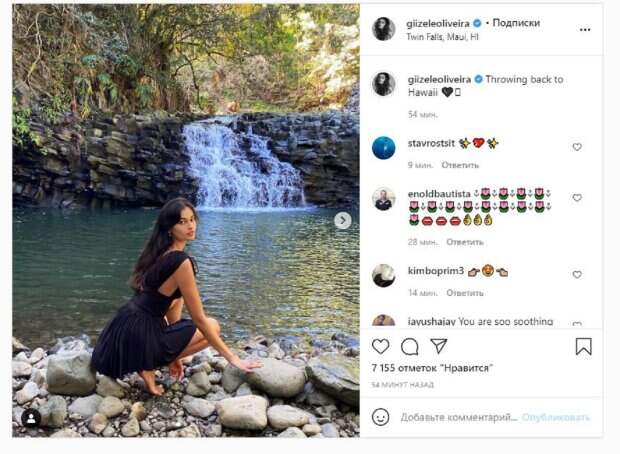Like stavrostsit's comment
This screenshot has height=454, width=620.
[577, 147]
